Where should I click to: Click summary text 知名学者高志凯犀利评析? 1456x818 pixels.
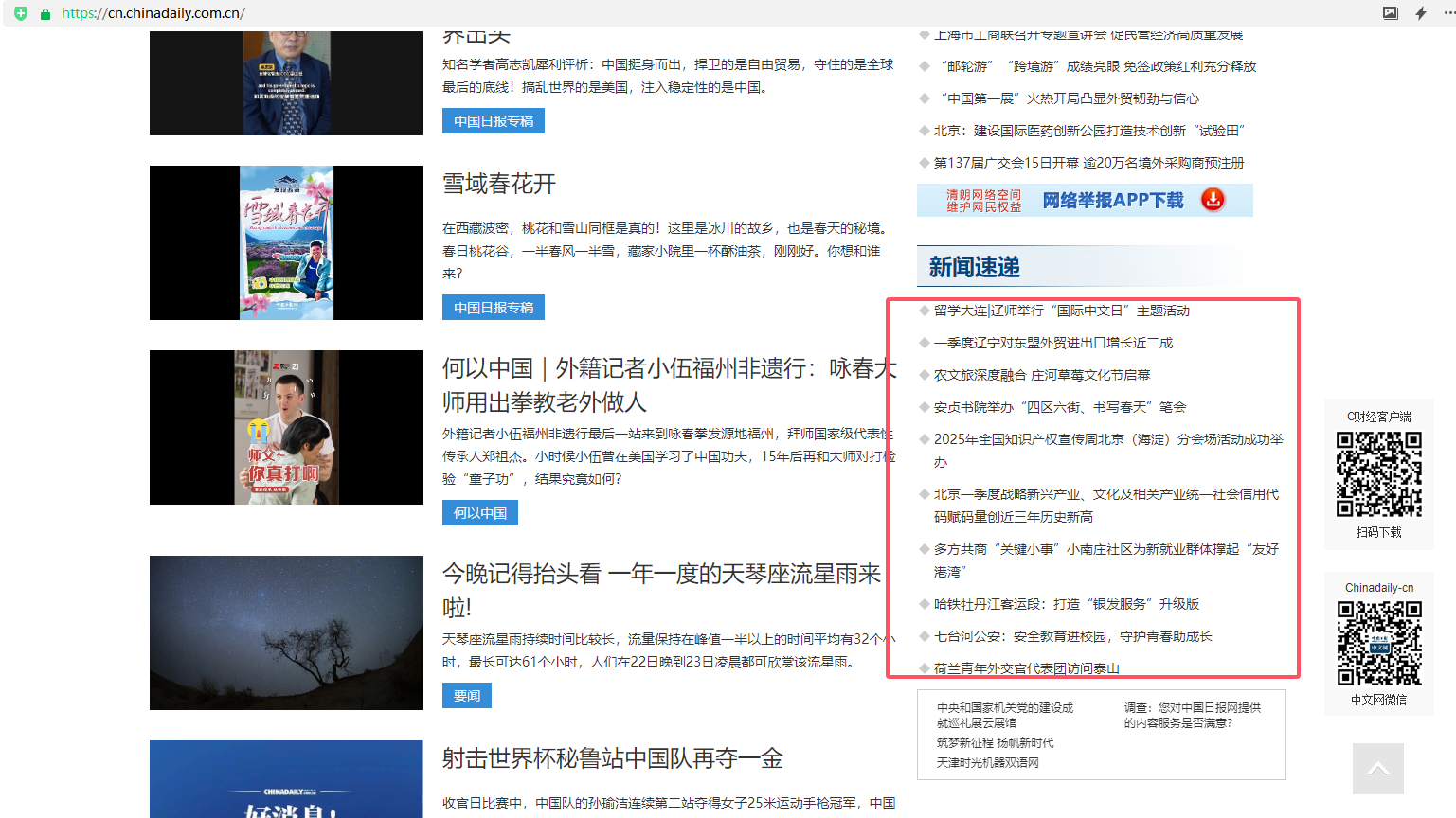pos(668,76)
